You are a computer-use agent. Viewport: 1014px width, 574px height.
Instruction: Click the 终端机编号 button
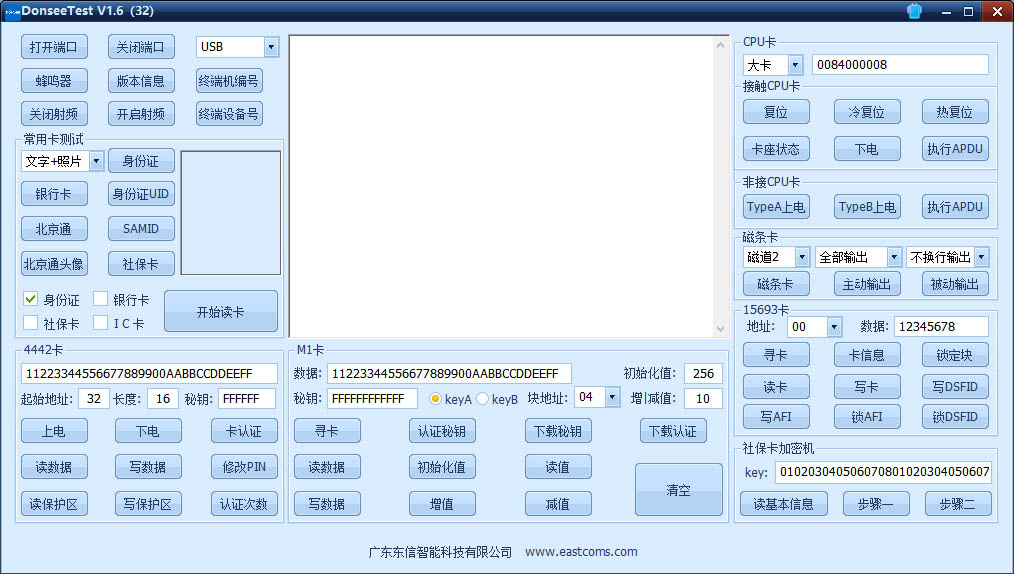point(229,81)
